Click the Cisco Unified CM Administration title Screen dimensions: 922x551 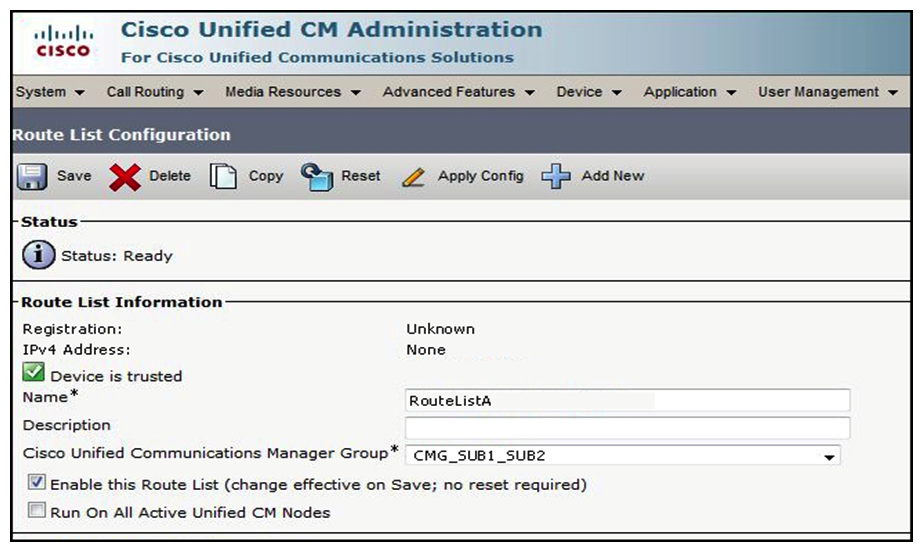[332, 29]
